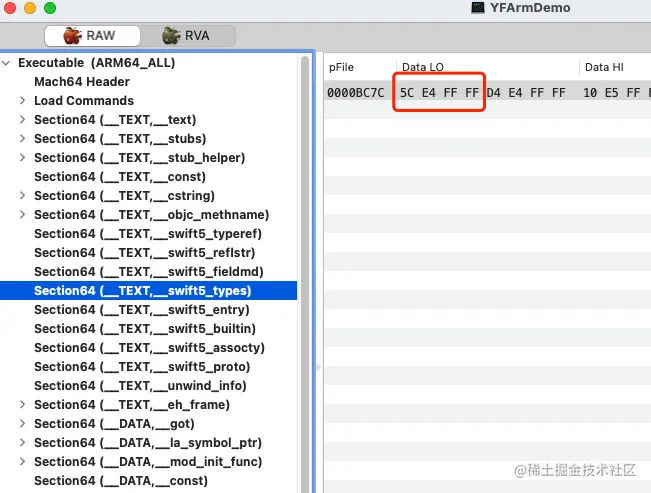Select Section64 (__TEXT,__swift5_types) row
Image resolution: width=651 pixels, height=493 pixels.
pyautogui.click(x=149, y=291)
